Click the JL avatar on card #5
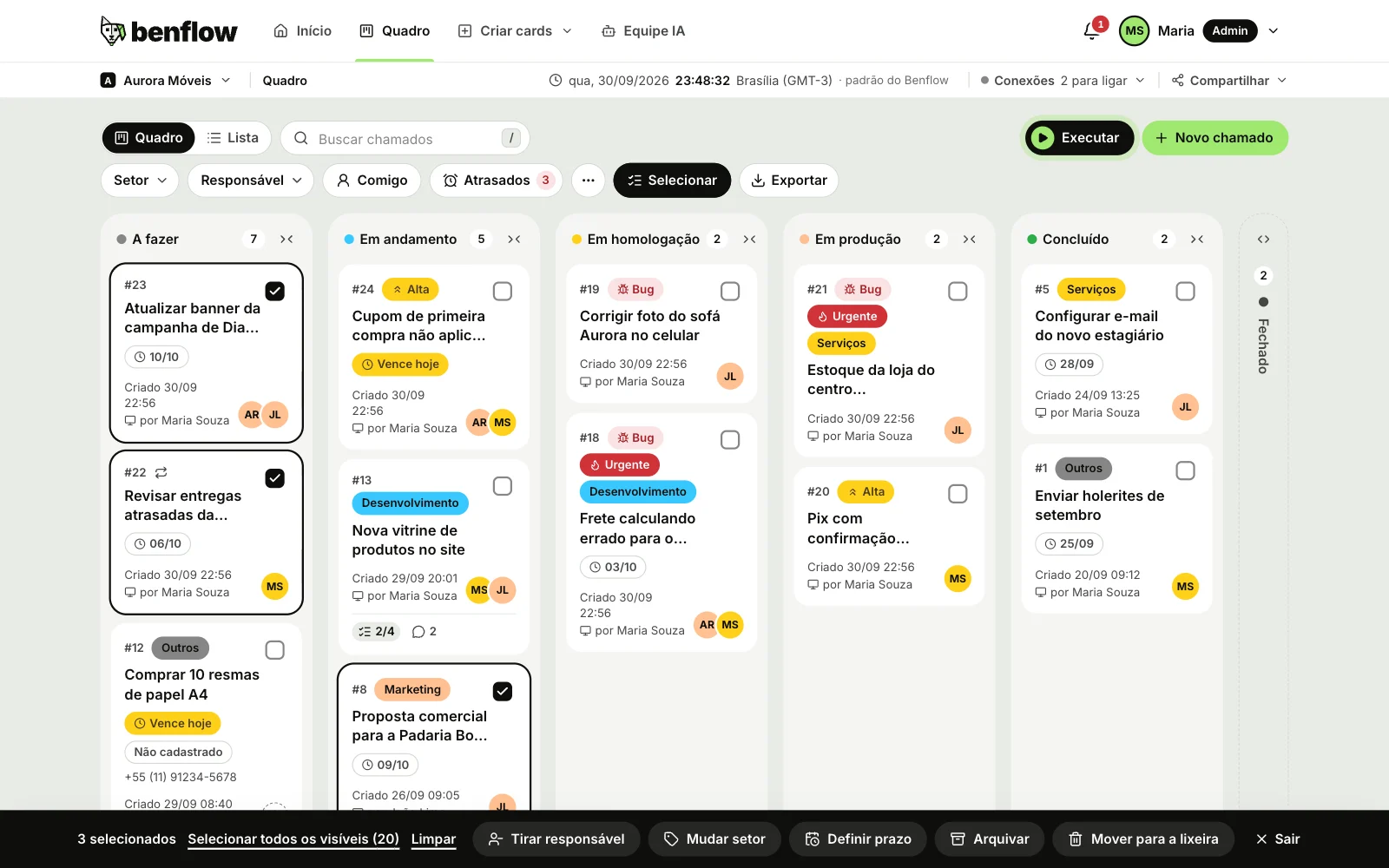 [x=1185, y=407]
